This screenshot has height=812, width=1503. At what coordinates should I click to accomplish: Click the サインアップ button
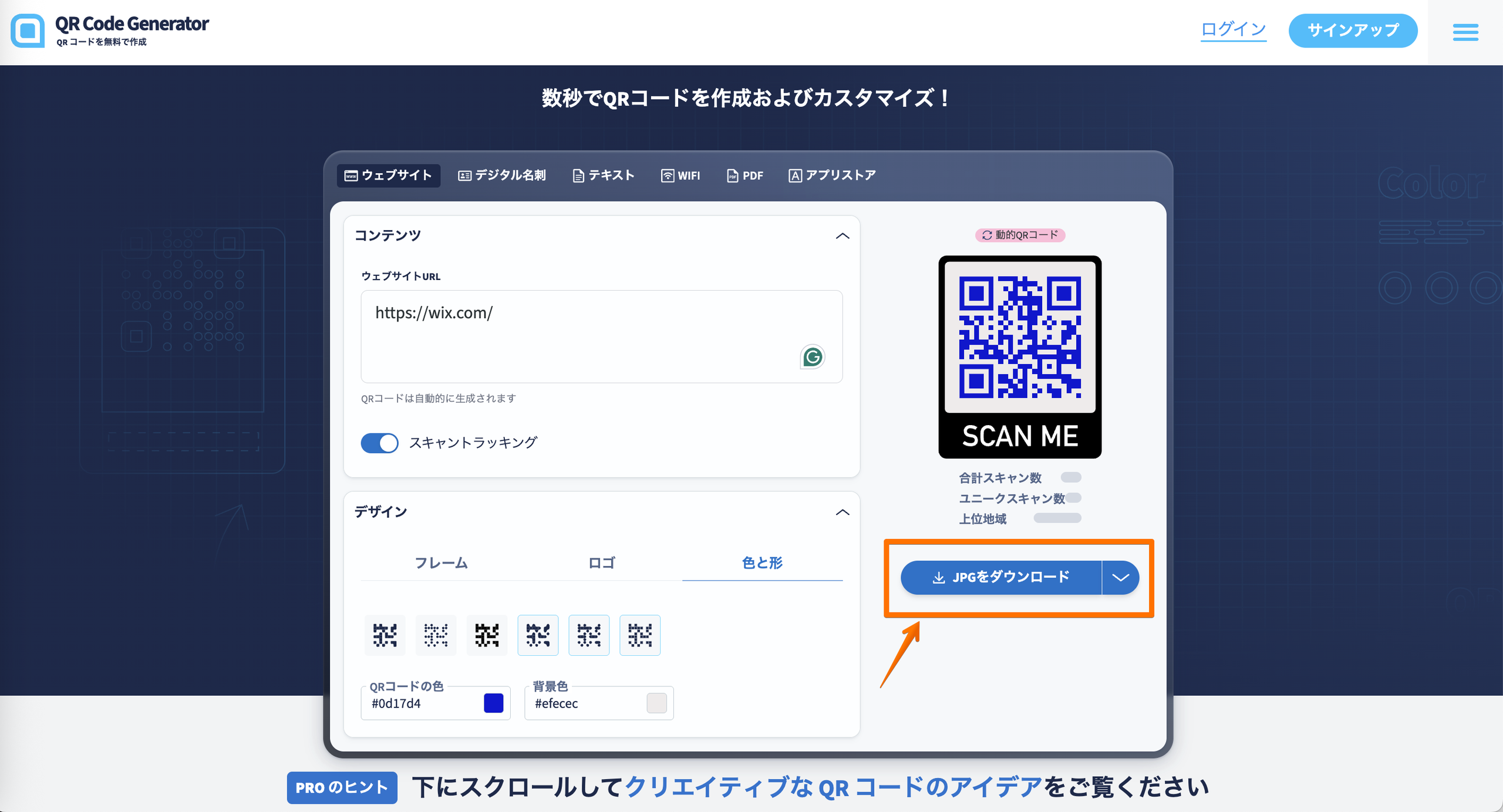[x=1353, y=31]
